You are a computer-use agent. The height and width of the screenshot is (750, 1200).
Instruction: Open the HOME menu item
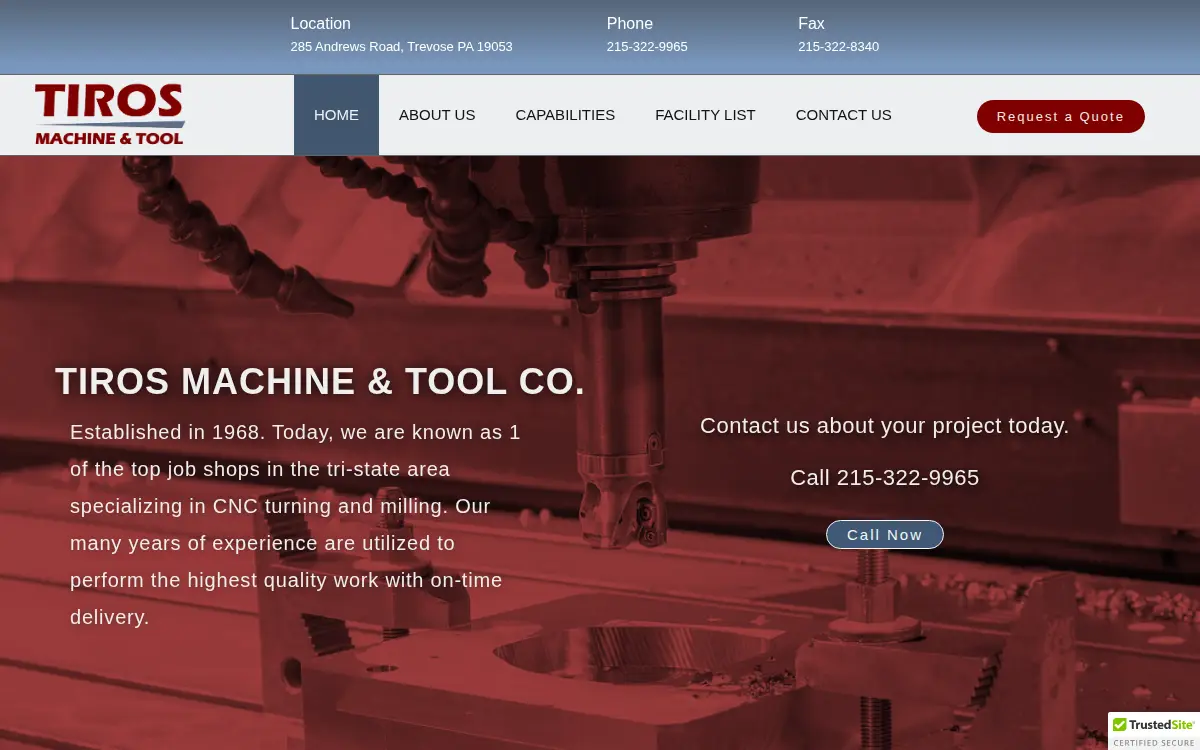(336, 115)
